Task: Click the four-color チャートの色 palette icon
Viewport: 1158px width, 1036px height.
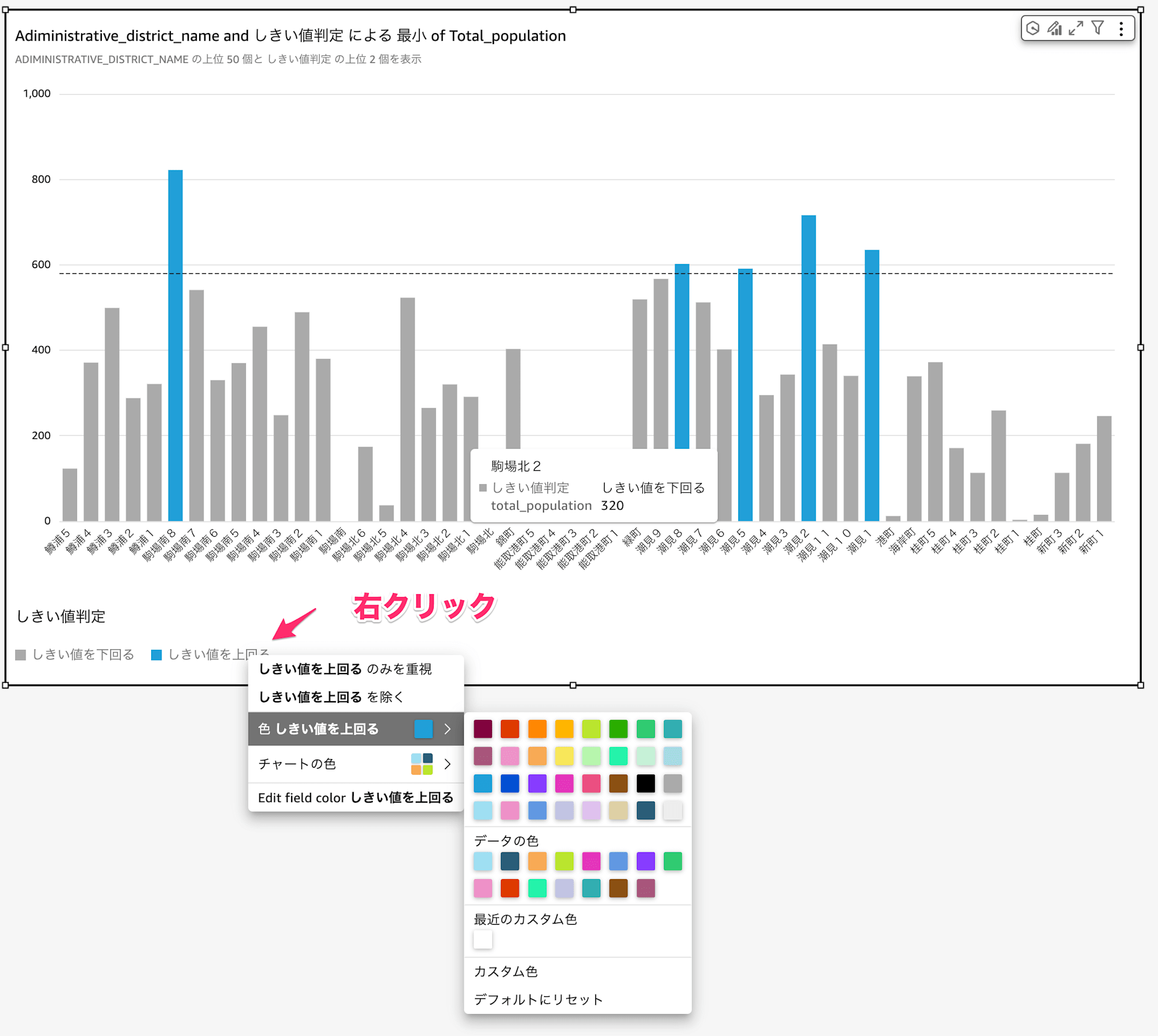Action: click(x=422, y=764)
